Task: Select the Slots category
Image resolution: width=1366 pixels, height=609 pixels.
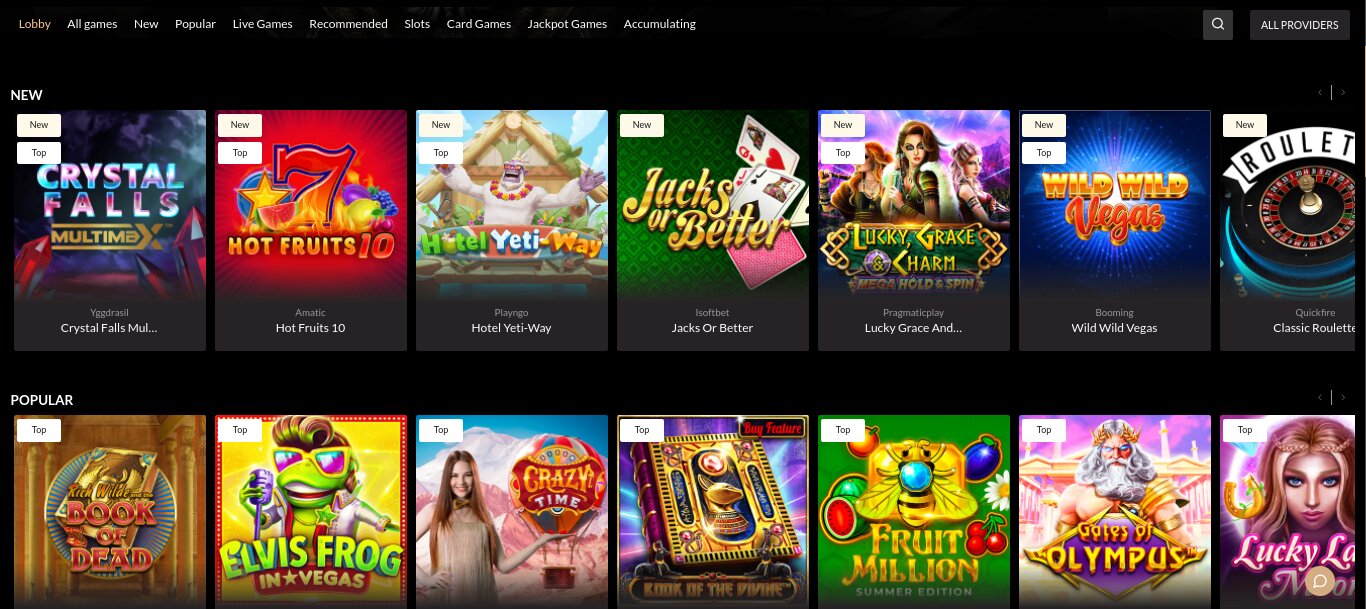Action: coord(417,24)
